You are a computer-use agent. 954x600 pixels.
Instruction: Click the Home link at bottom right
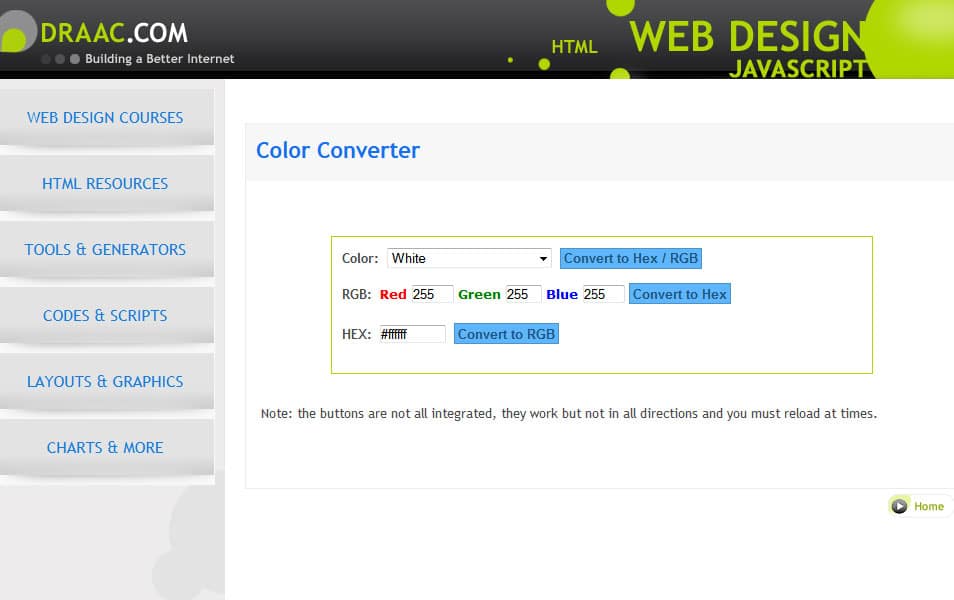929,506
